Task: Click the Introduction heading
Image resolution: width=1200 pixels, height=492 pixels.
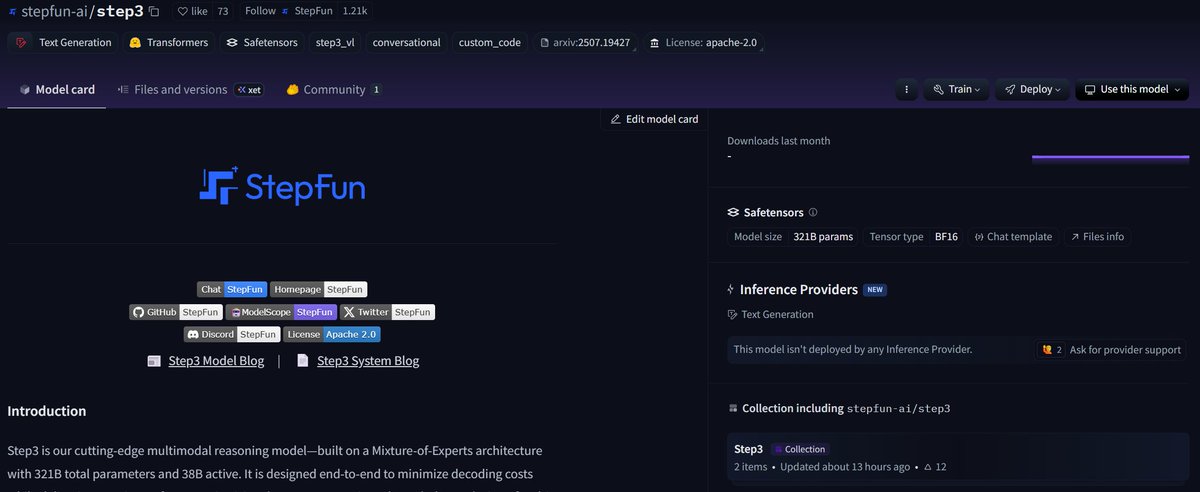Action: tap(47, 411)
